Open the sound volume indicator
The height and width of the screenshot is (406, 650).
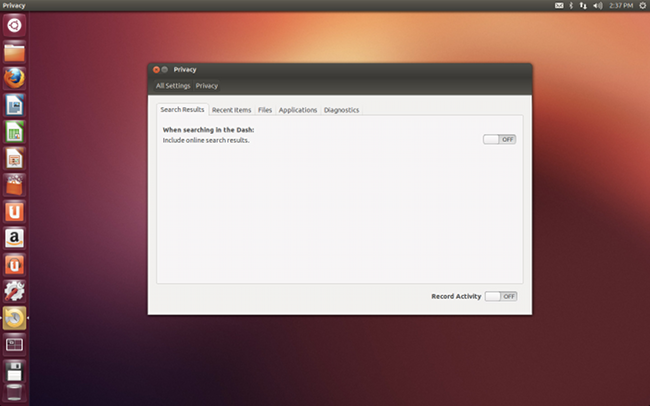pos(597,5)
